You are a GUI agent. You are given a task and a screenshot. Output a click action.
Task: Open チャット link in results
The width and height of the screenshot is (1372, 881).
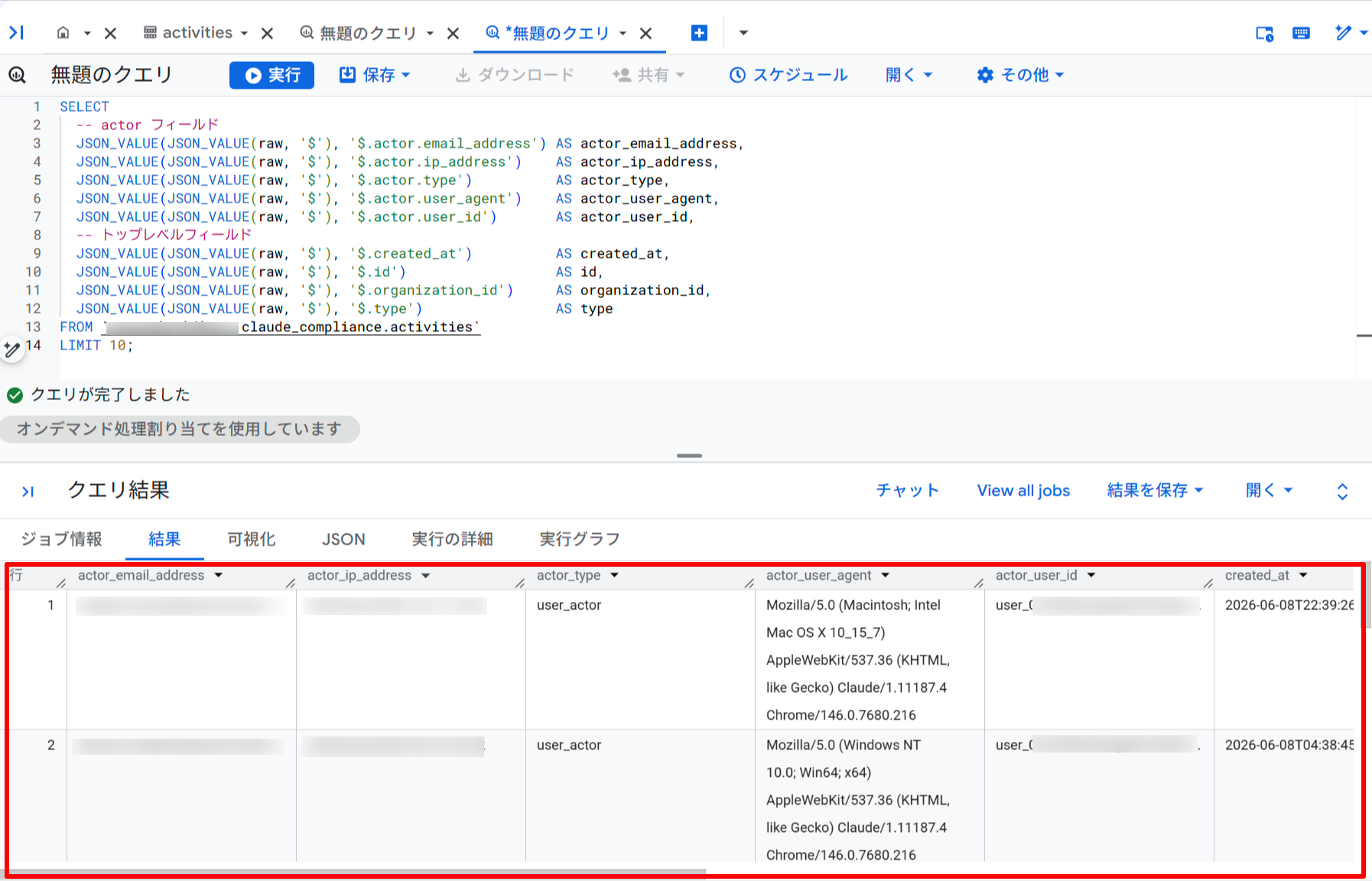[x=907, y=491]
